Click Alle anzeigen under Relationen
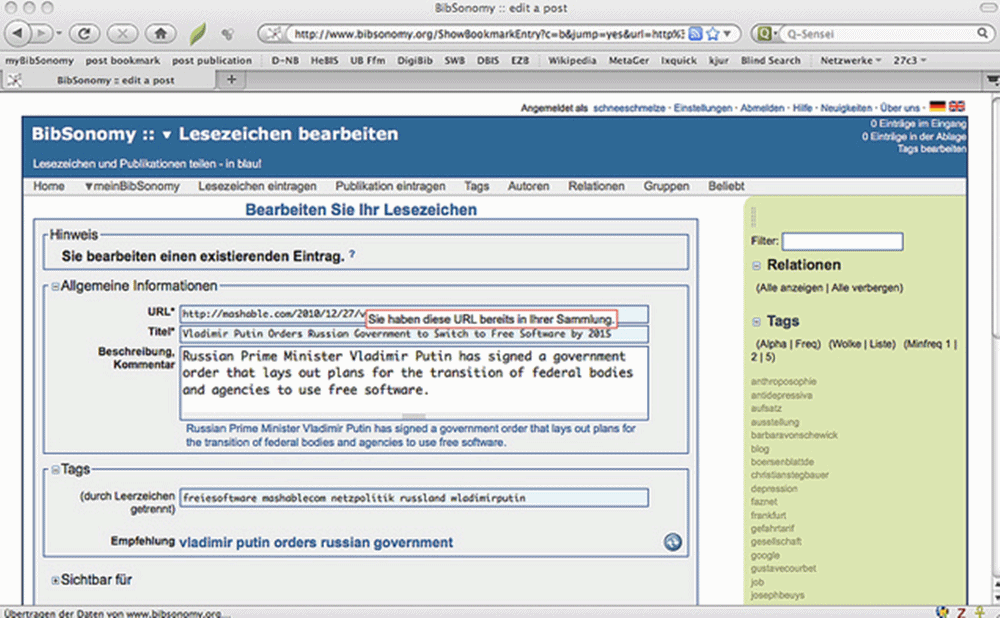The height and width of the screenshot is (618, 1000). tap(791, 288)
